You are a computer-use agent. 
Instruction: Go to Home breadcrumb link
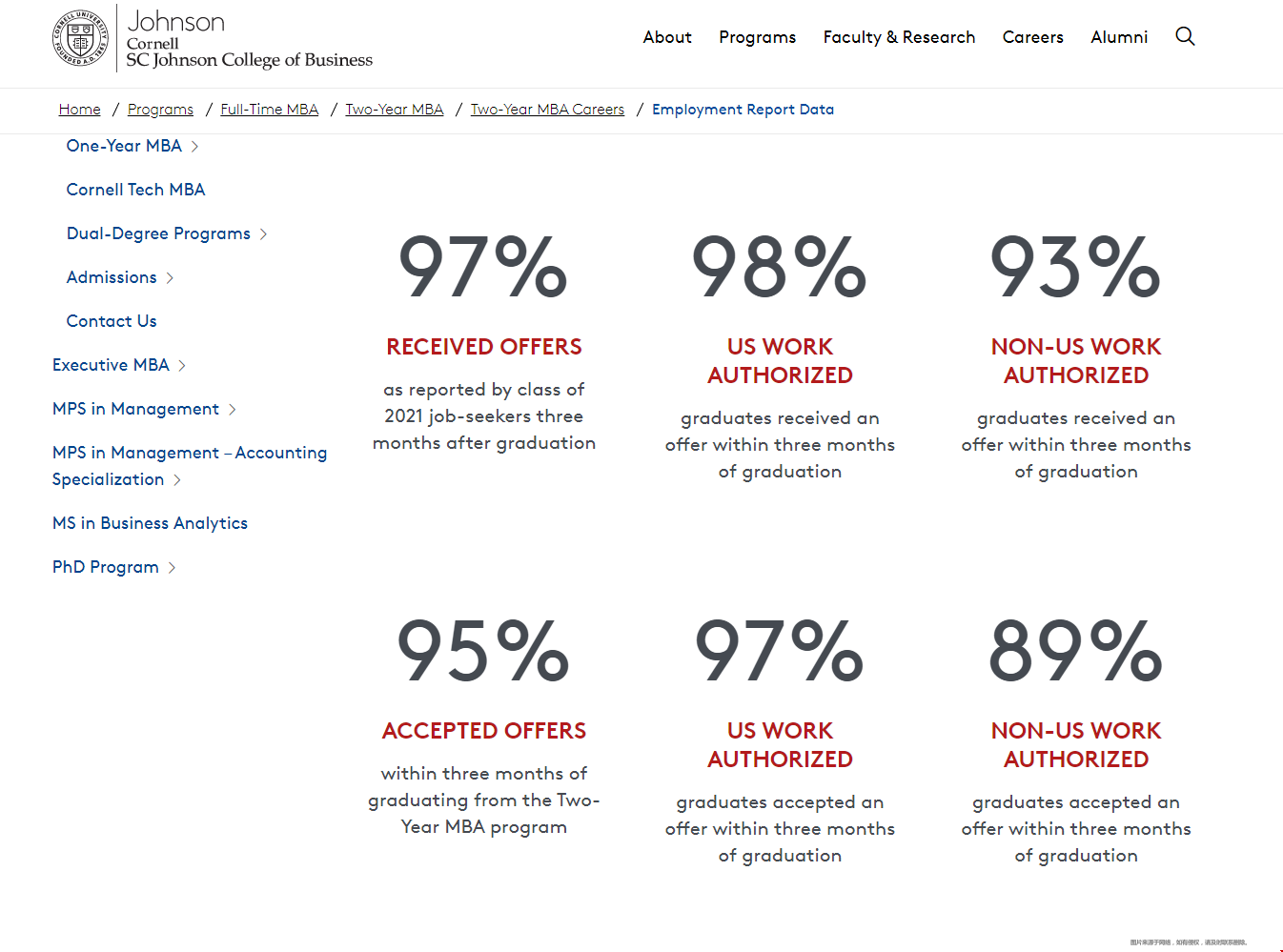tap(80, 110)
